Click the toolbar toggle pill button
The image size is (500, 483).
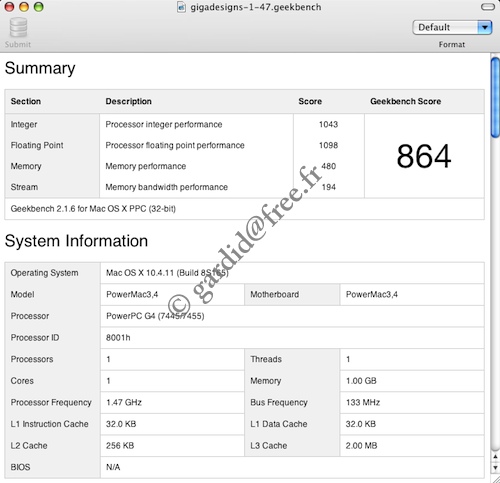pyautogui.click(x=488, y=7)
